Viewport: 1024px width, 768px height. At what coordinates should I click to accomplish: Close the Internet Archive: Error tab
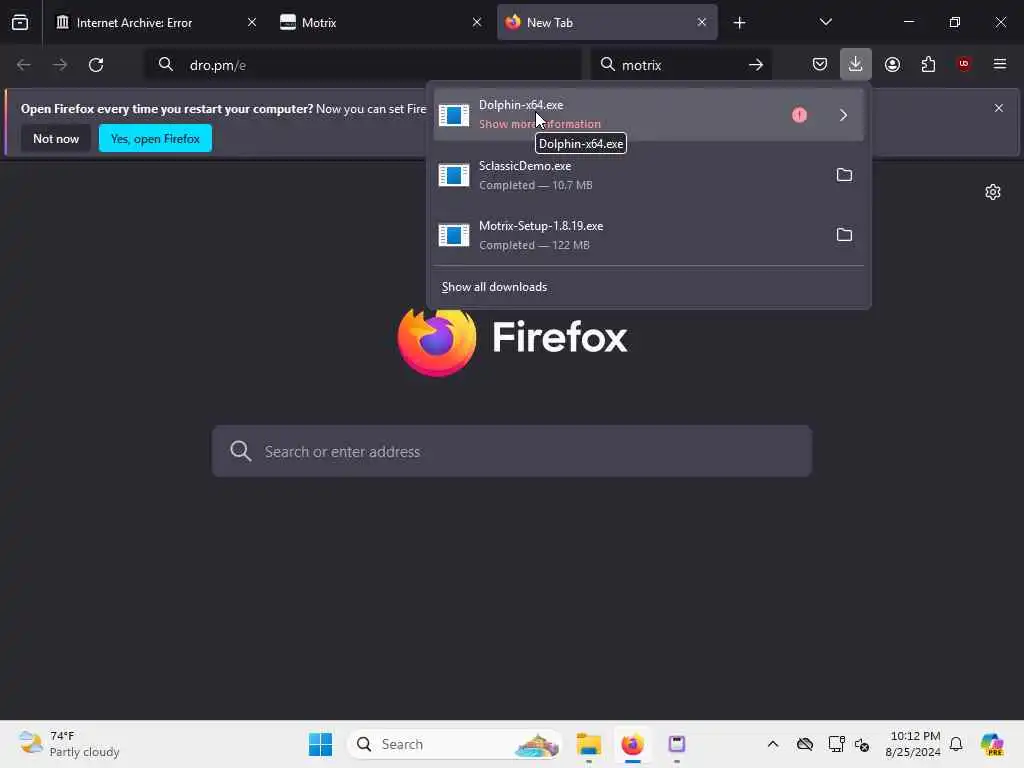tap(251, 22)
